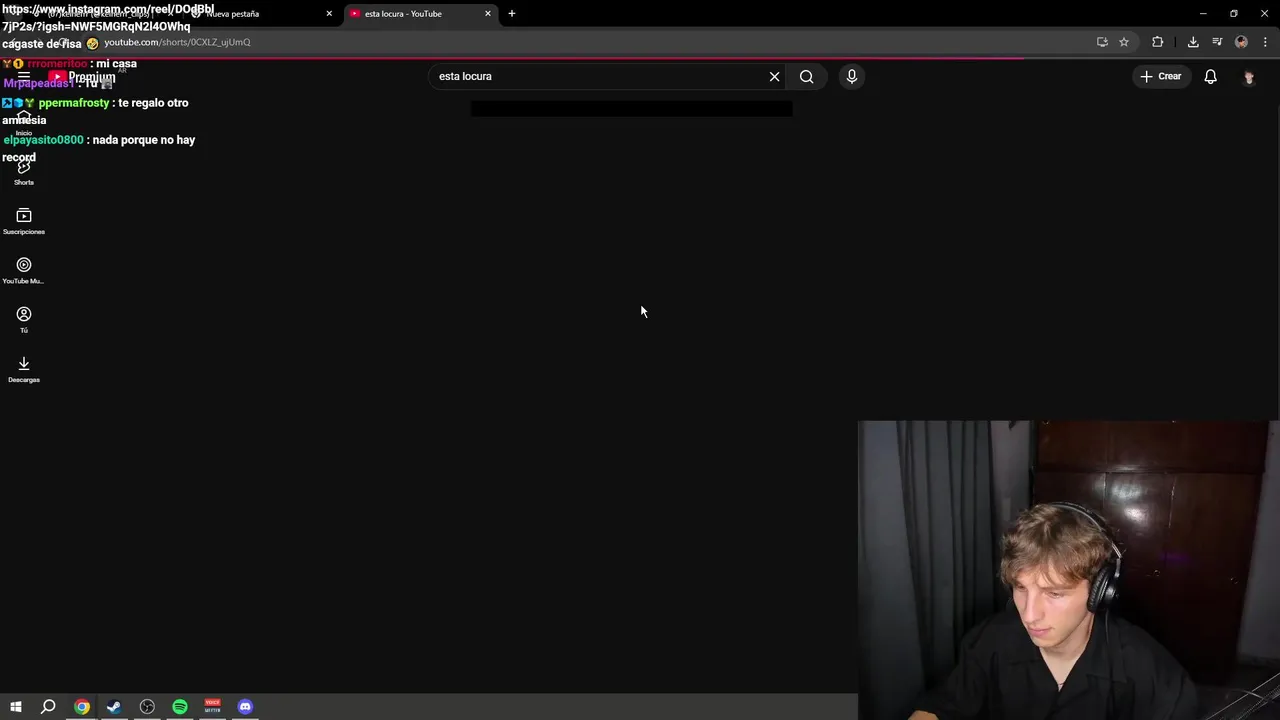The height and width of the screenshot is (720, 1280).
Task: Click chat username 'elpayasito0800'
Action: pyautogui.click(x=43, y=140)
